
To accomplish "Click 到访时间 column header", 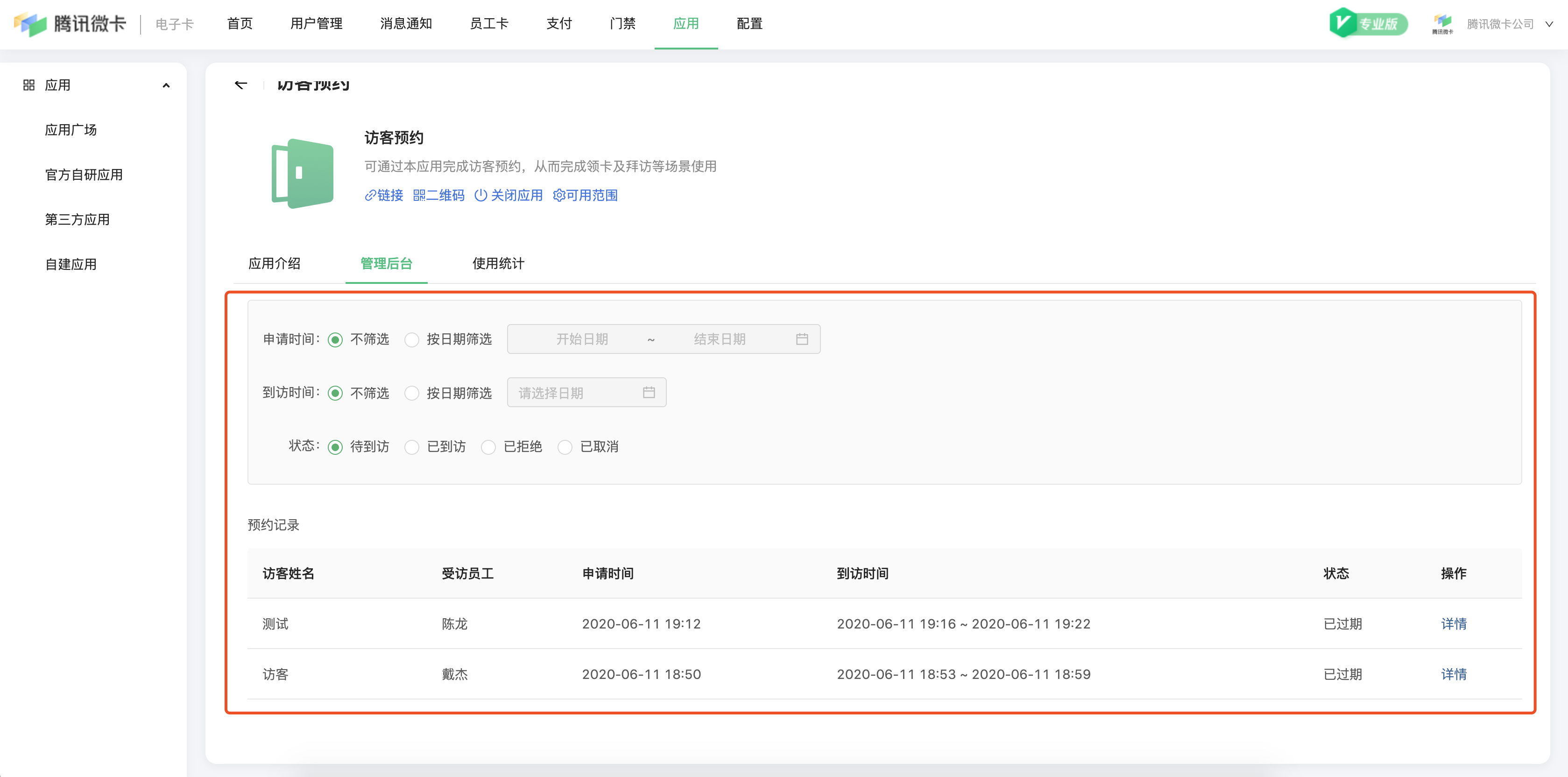I will pyautogui.click(x=862, y=573).
